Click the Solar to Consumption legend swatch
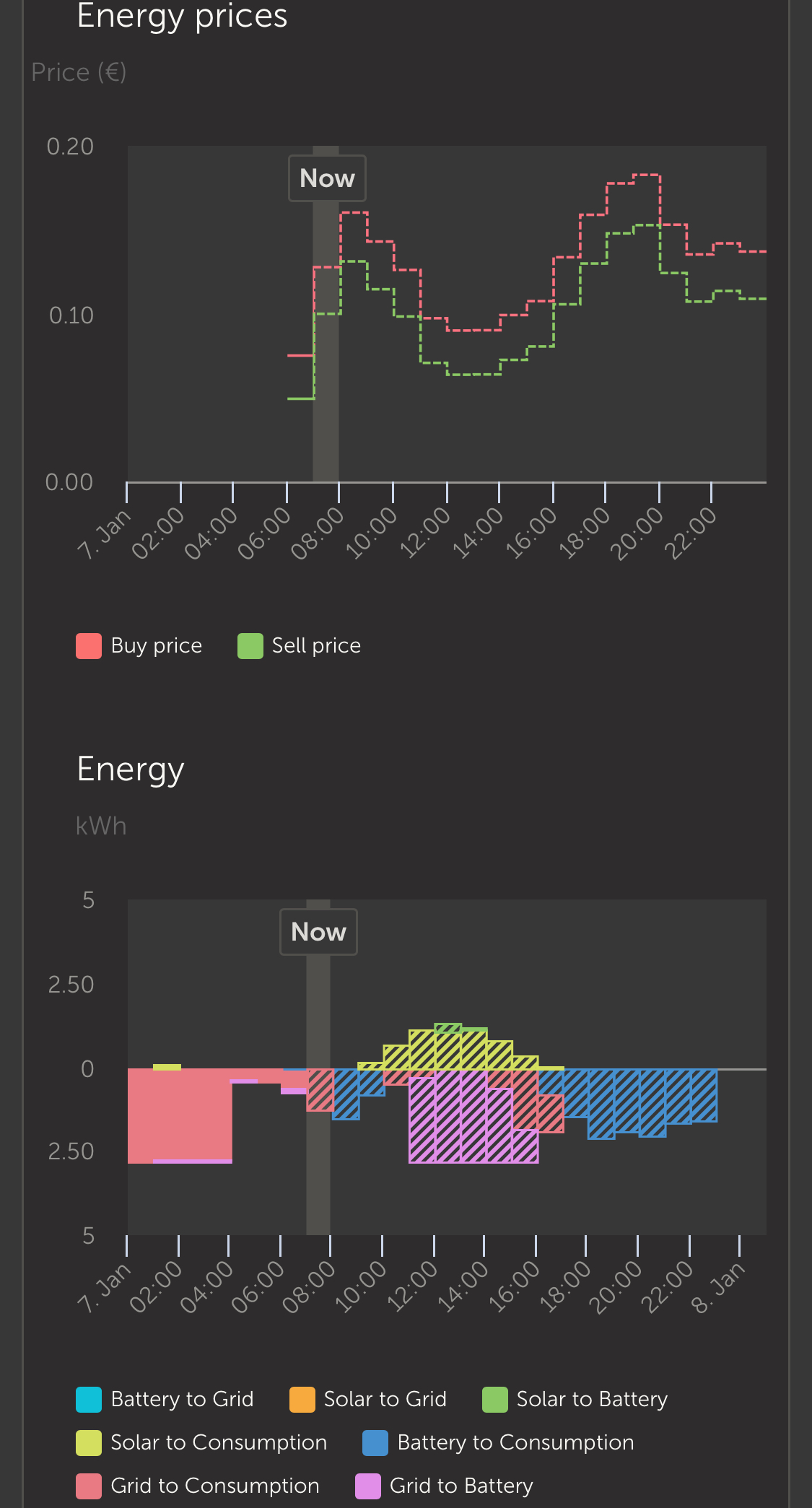 pyautogui.click(x=89, y=1443)
